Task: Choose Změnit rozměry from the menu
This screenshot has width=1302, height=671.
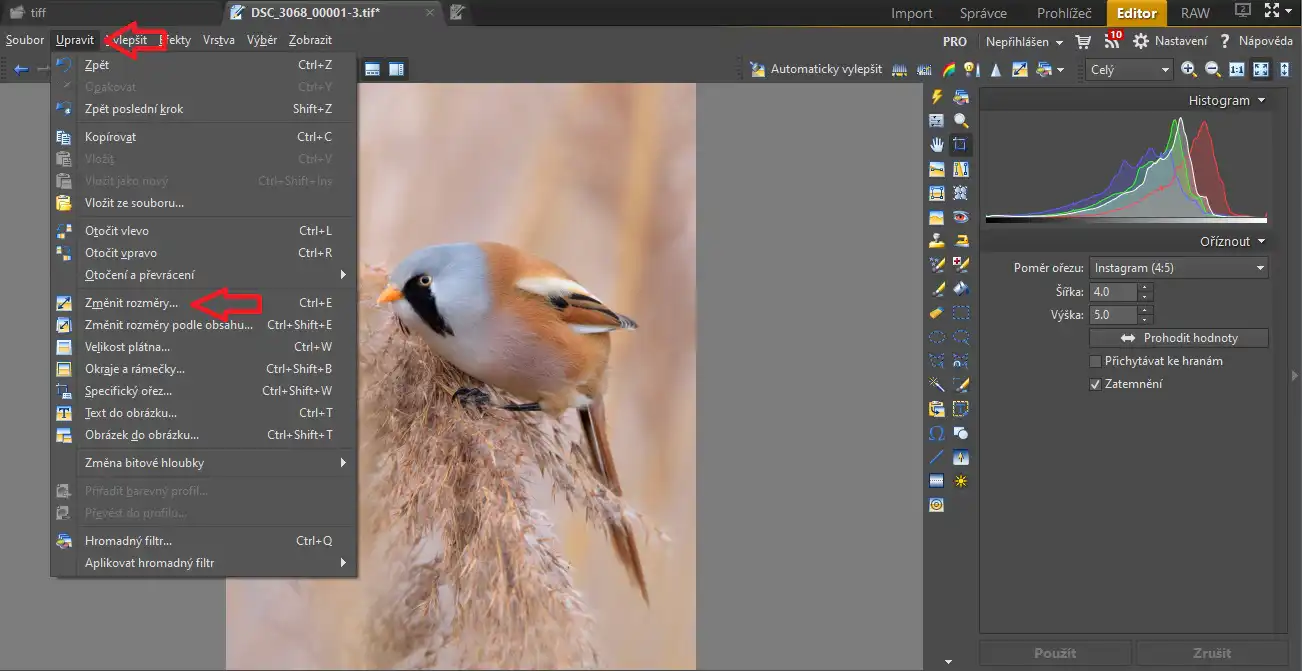Action: click(x=131, y=302)
